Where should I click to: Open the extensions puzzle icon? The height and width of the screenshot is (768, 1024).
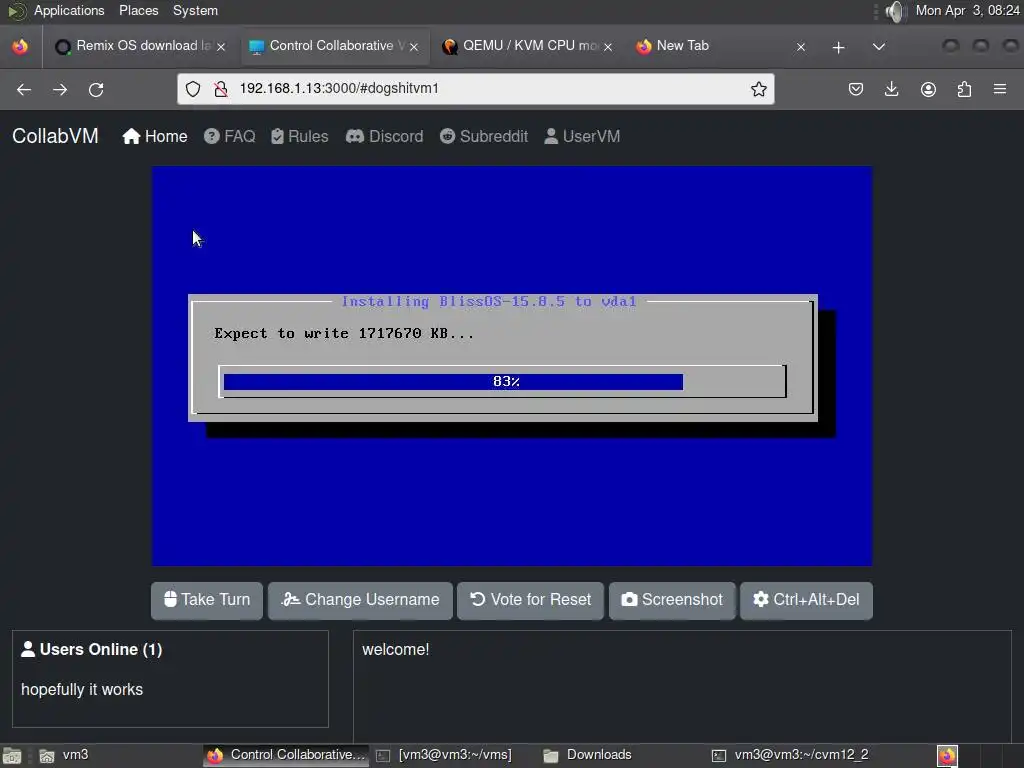coord(964,89)
